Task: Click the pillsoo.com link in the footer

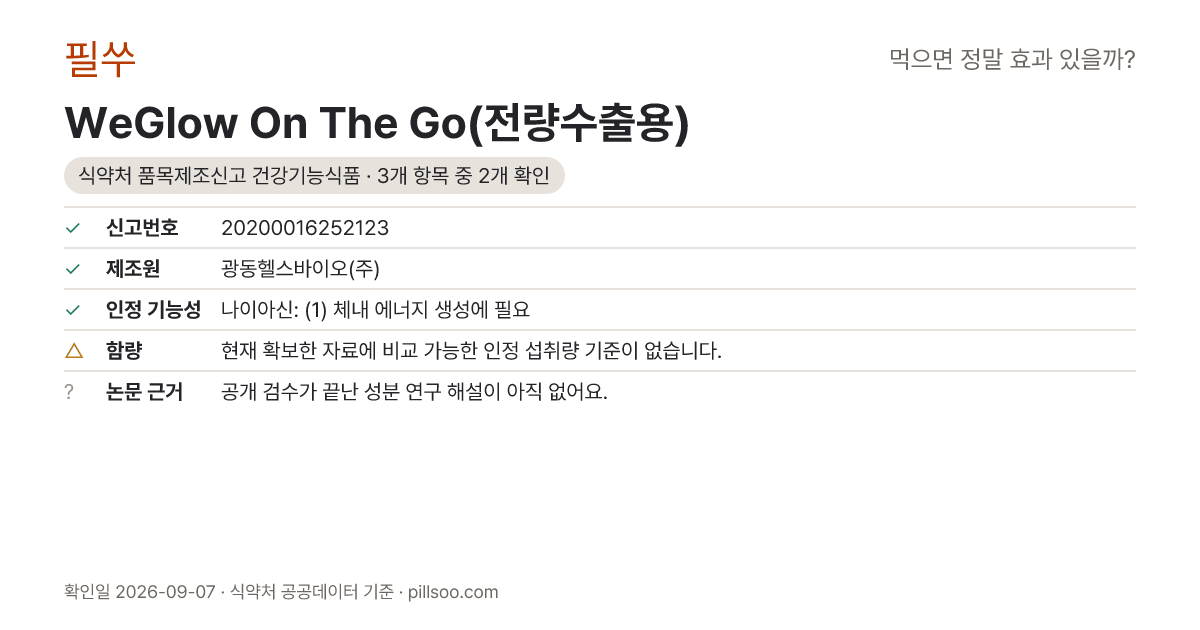Action: [453, 592]
